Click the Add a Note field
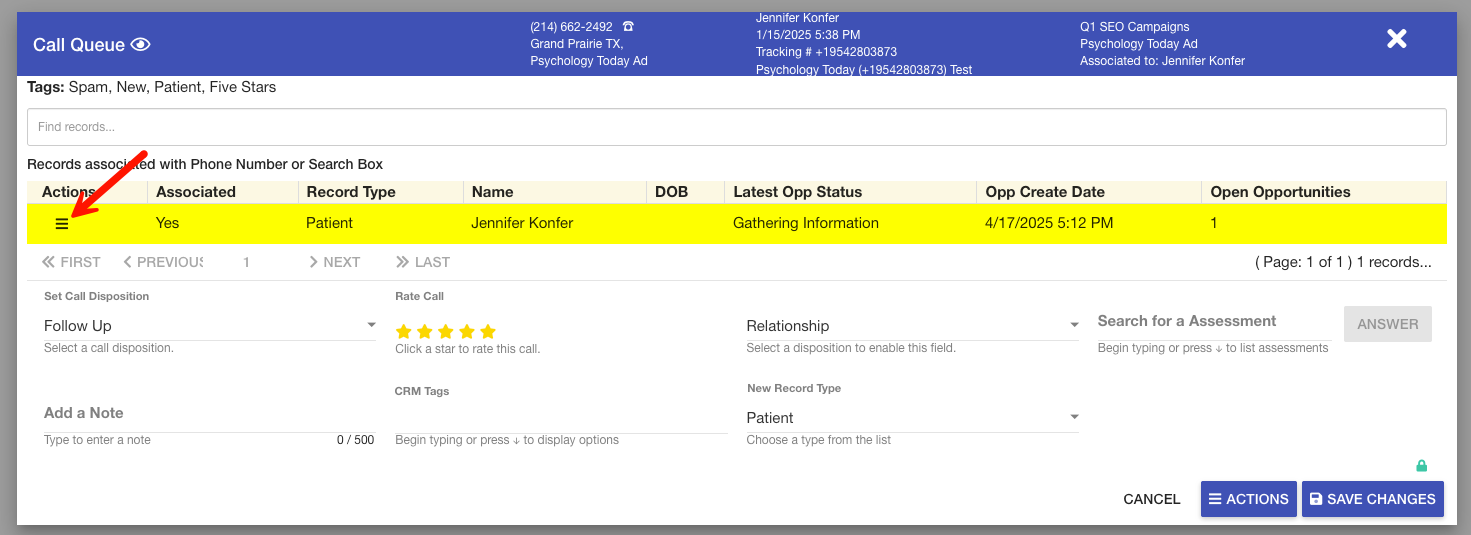The height and width of the screenshot is (535, 1471). click(x=209, y=413)
